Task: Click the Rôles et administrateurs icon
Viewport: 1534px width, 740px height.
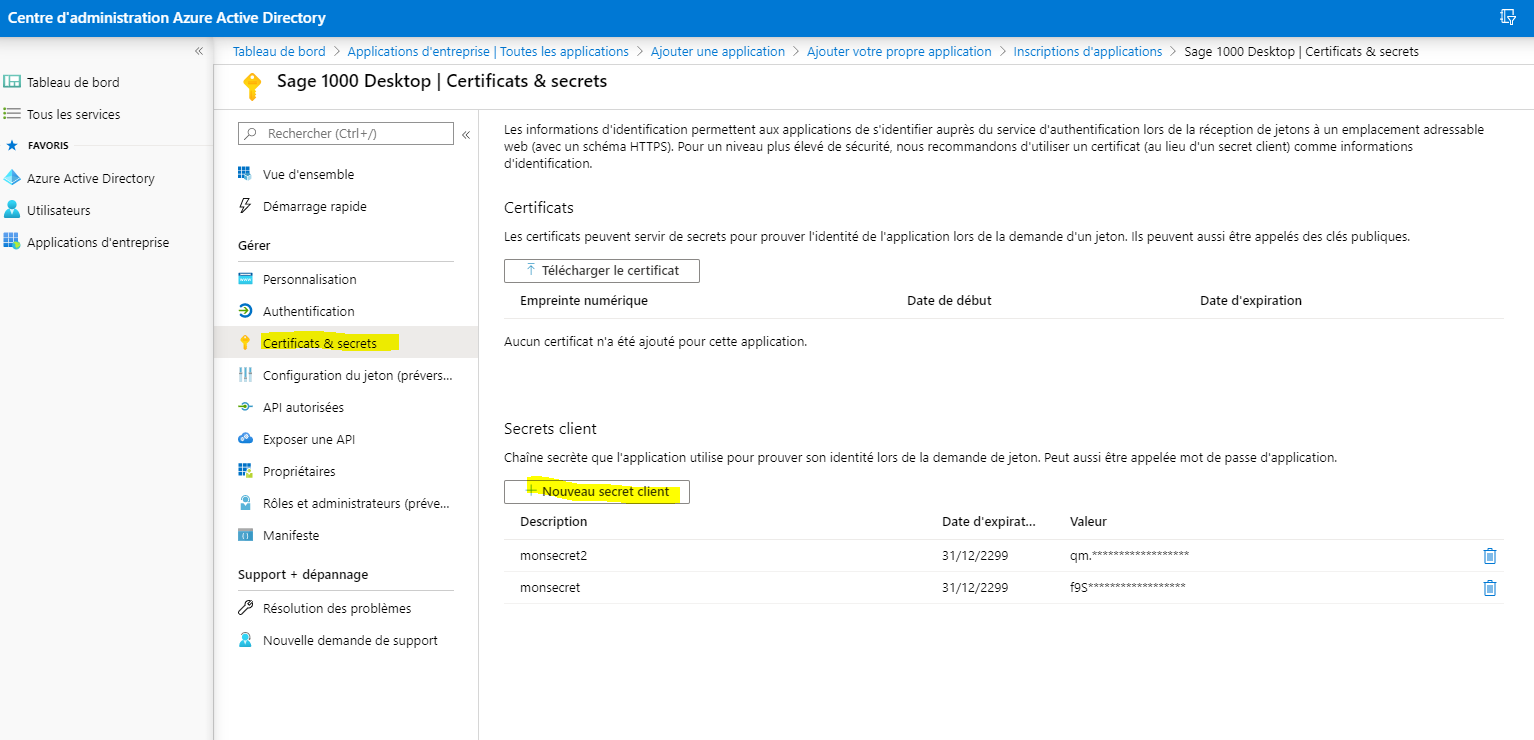Action: tap(245, 503)
